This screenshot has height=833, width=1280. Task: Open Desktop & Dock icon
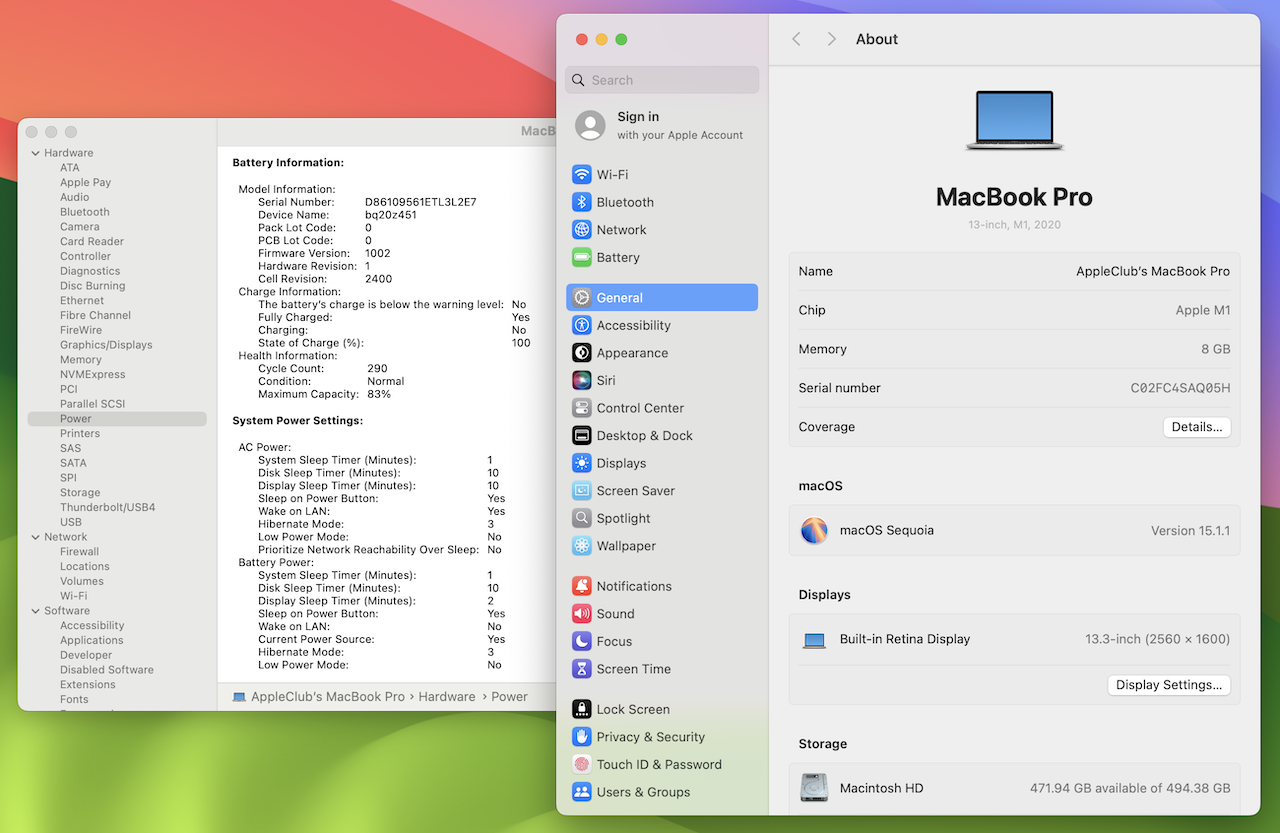click(582, 435)
